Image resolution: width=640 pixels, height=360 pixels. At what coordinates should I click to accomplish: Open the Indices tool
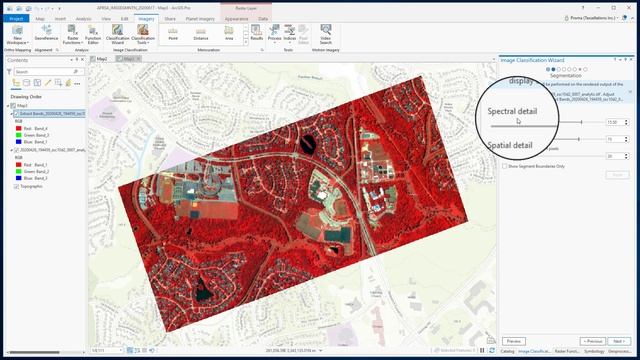290,34
